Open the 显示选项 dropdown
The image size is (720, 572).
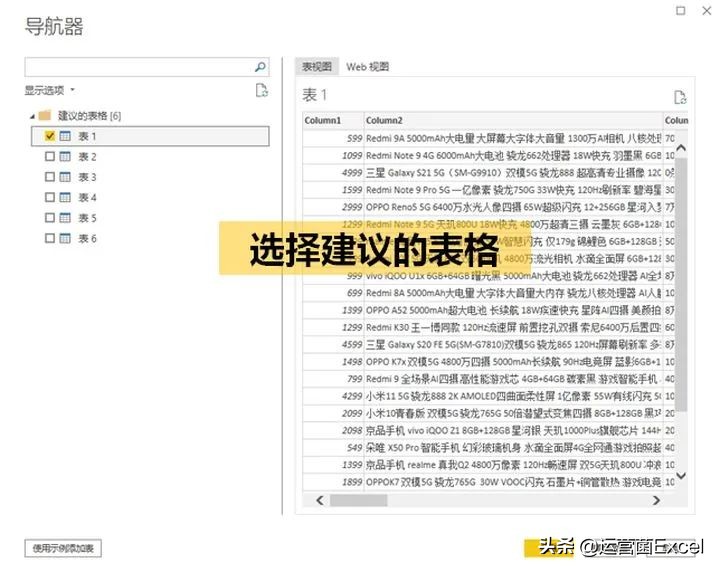tap(50, 90)
